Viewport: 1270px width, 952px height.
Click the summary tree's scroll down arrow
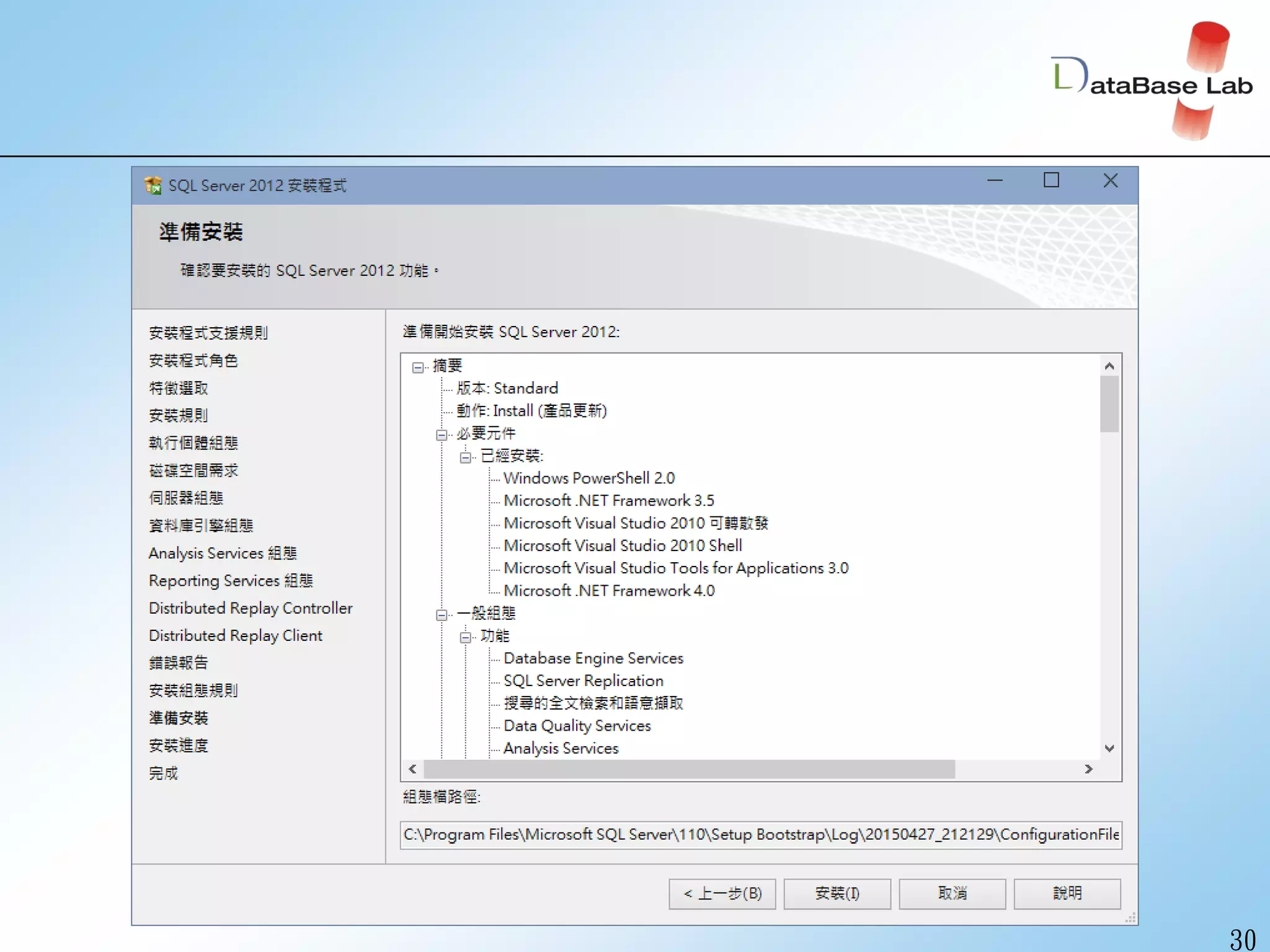click(1109, 748)
